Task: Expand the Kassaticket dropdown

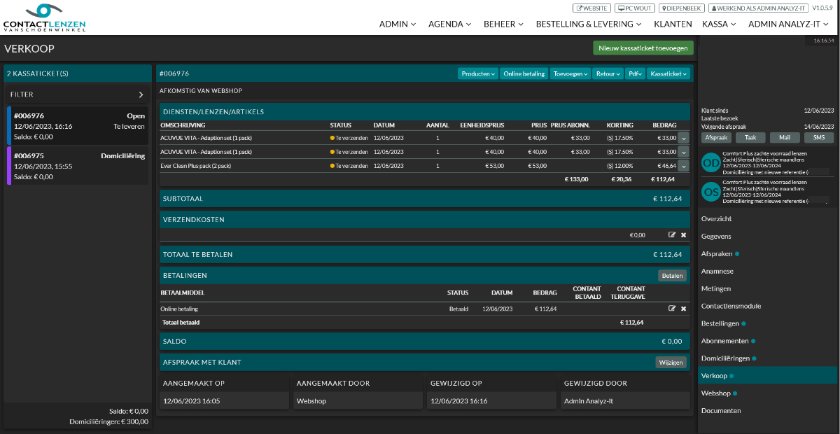Action: coord(668,74)
